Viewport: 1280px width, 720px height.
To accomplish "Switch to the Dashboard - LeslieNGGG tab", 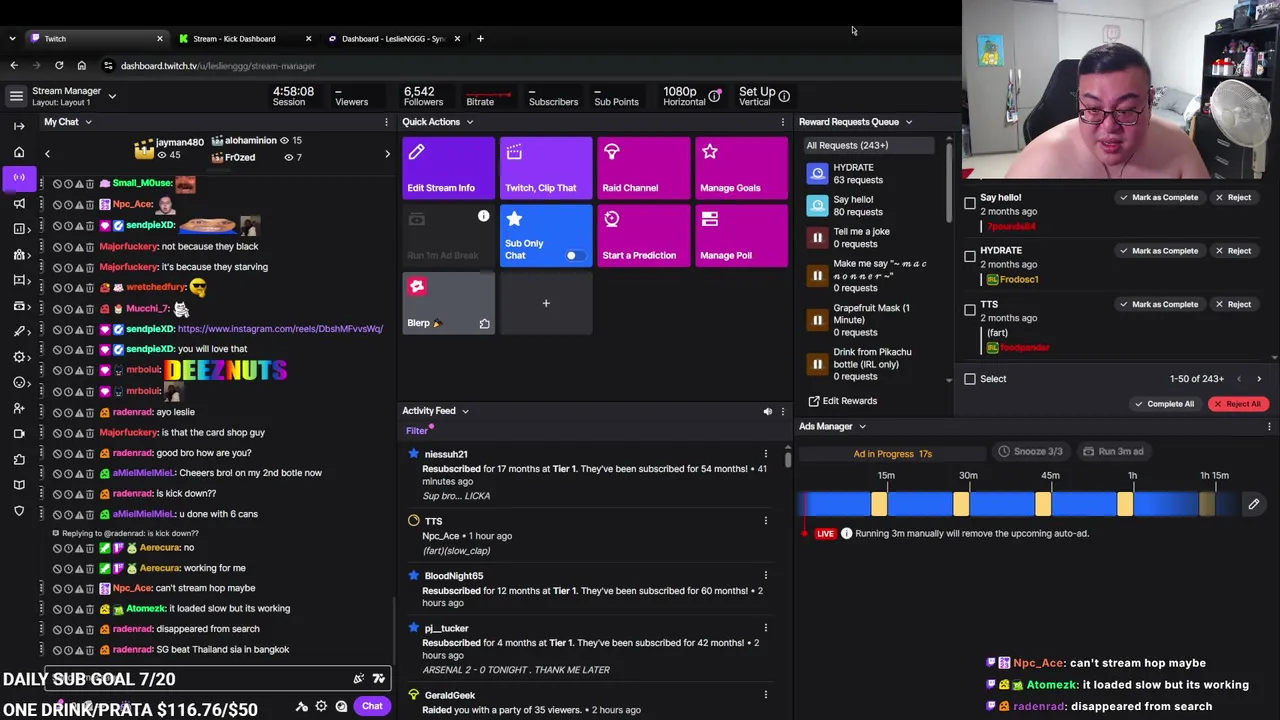I will pos(394,39).
